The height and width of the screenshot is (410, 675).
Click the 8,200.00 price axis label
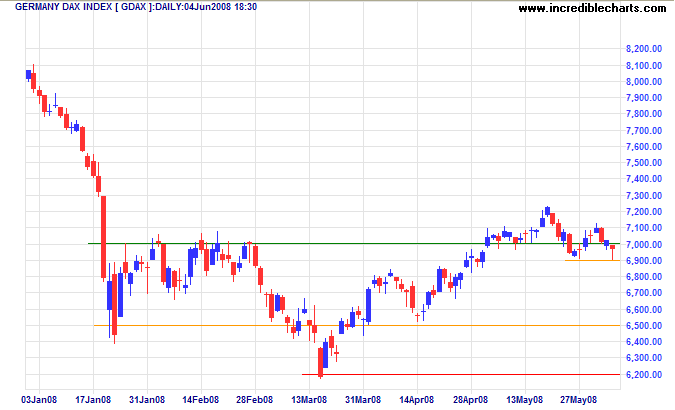(644, 49)
